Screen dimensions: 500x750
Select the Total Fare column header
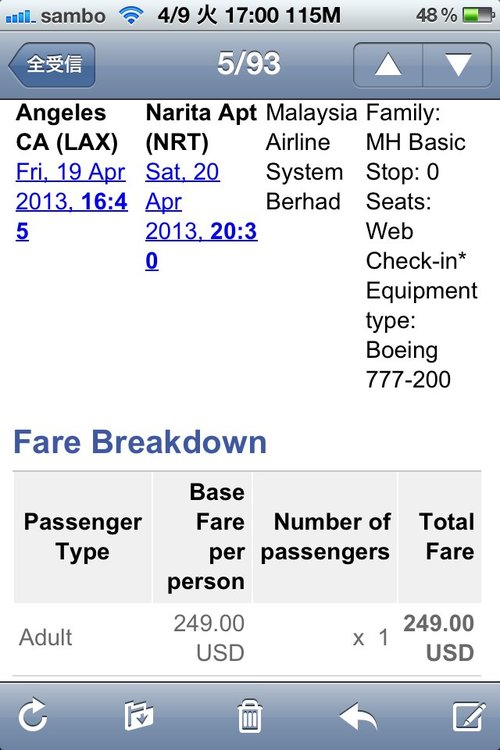(x=440, y=537)
